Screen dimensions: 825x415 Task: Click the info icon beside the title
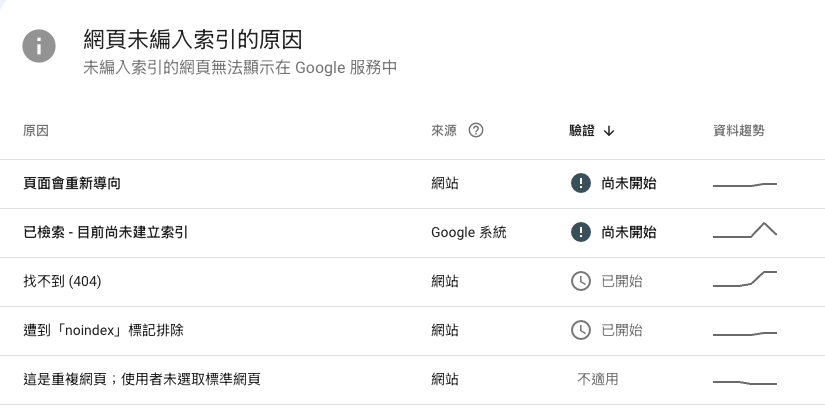tap(39, 46)
